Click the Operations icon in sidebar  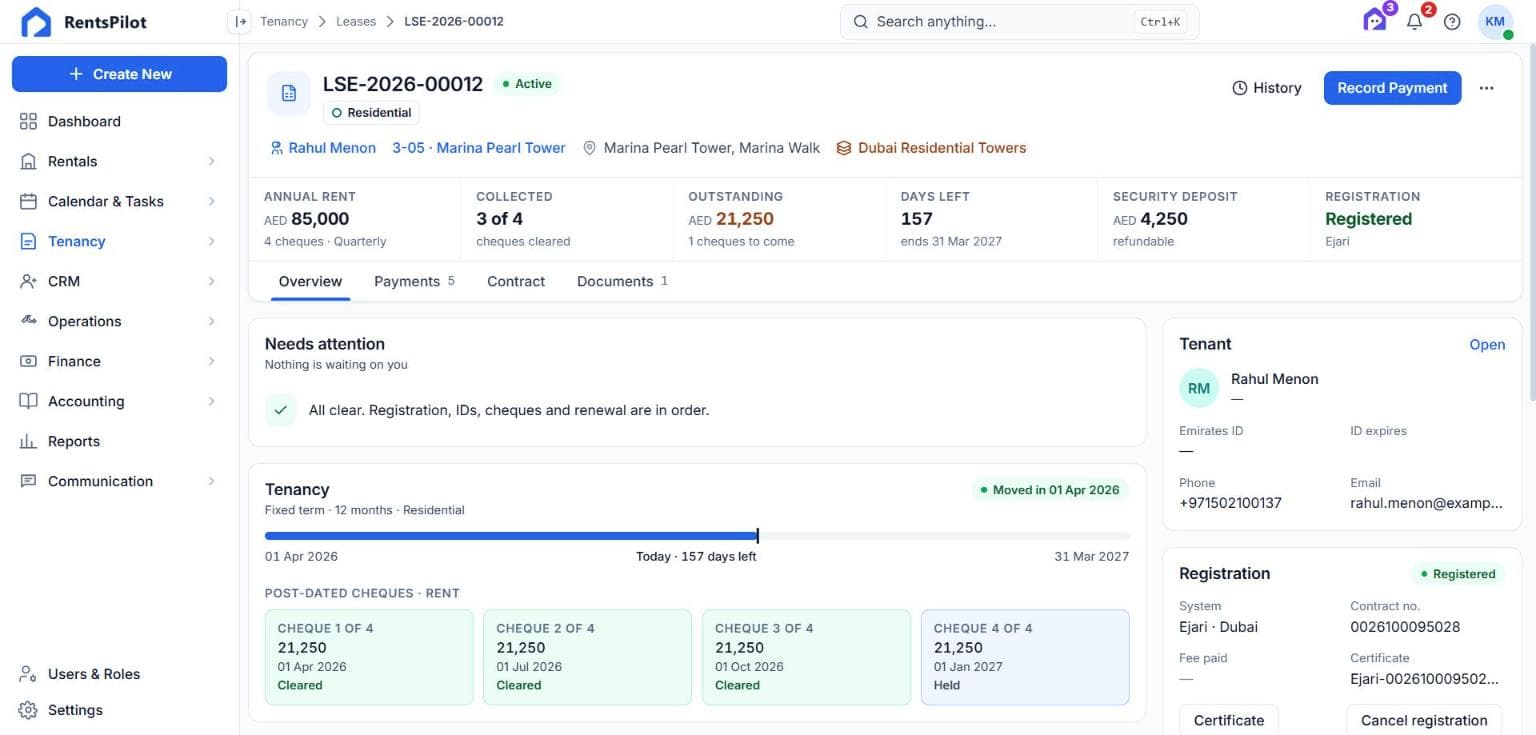tap(28, 321)
